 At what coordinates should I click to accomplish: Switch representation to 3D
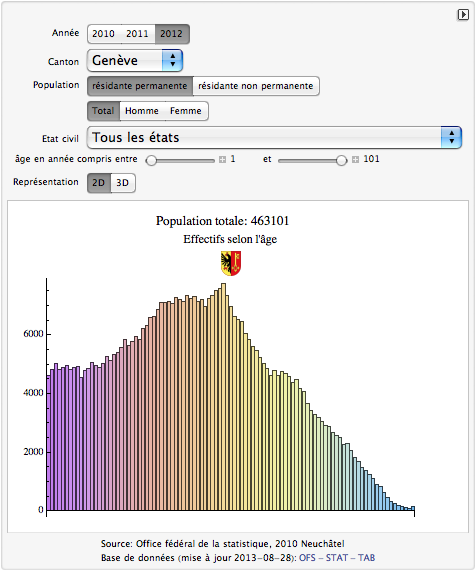click(123, 183)
